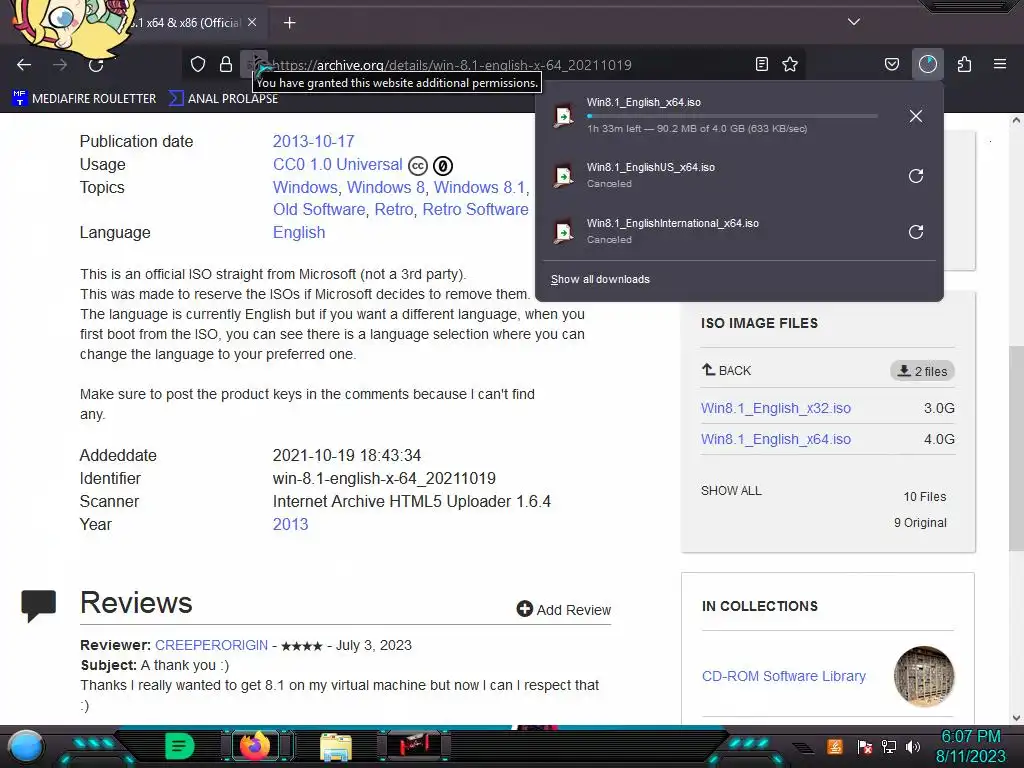Open the Windows 8 topic link
Screen dimensions: 1024x768
pyautogui.click(x=385, y=187)
